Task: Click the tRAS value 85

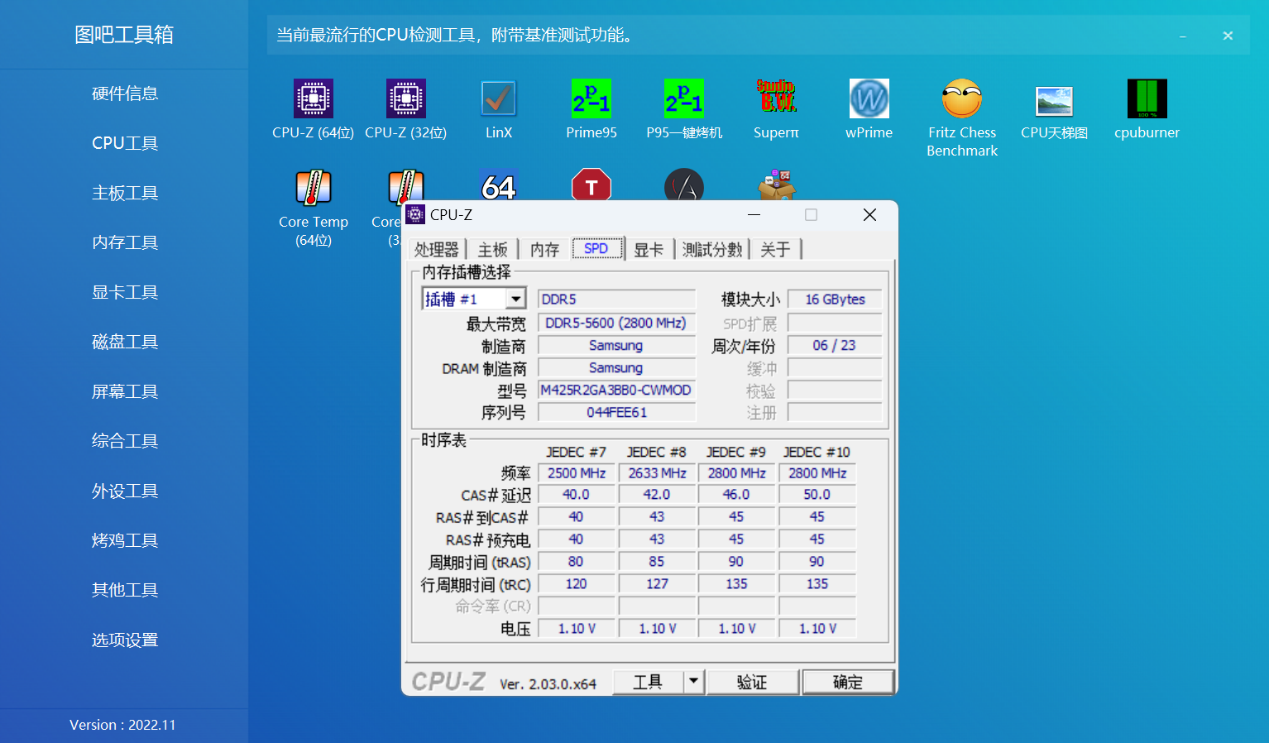Action: tap(657, 562)
